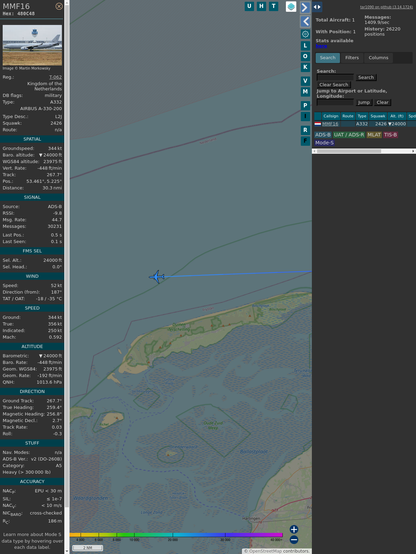The height and width of the screenshot is (554, 416).
Task: Toggle the L labels map button
Action: point(305,46)
